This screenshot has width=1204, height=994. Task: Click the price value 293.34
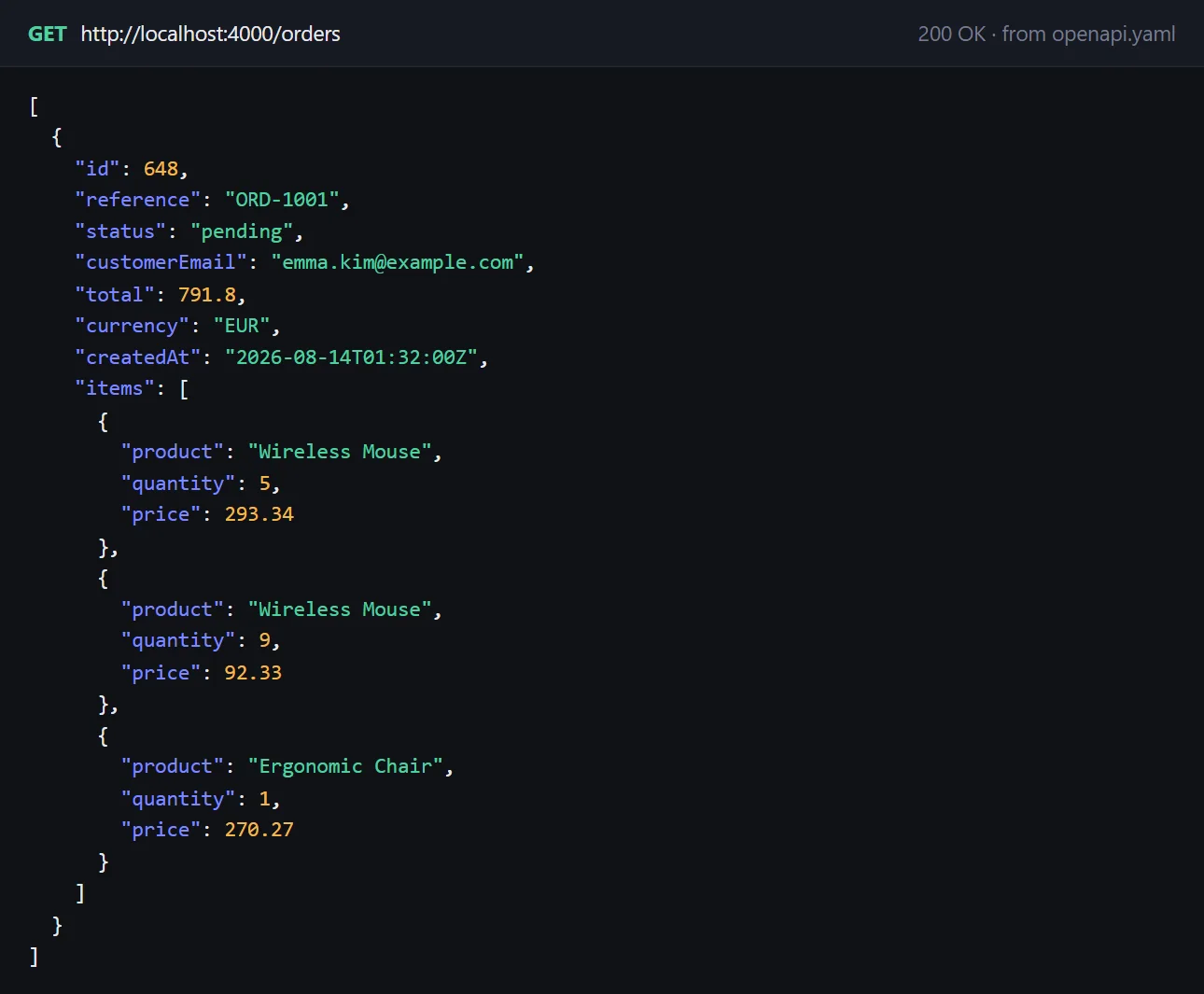259,514
